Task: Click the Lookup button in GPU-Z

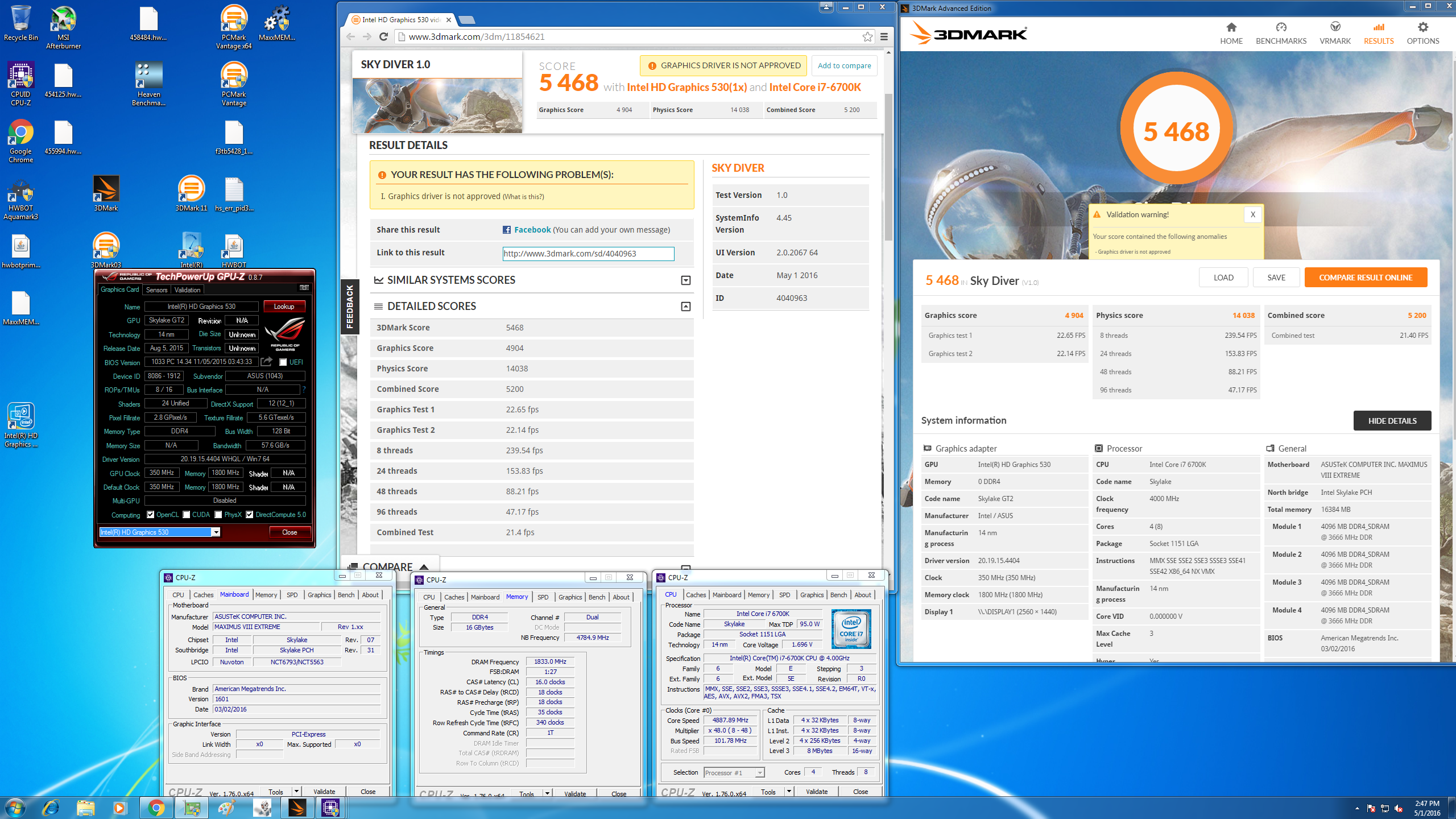Action: (284, 307)
